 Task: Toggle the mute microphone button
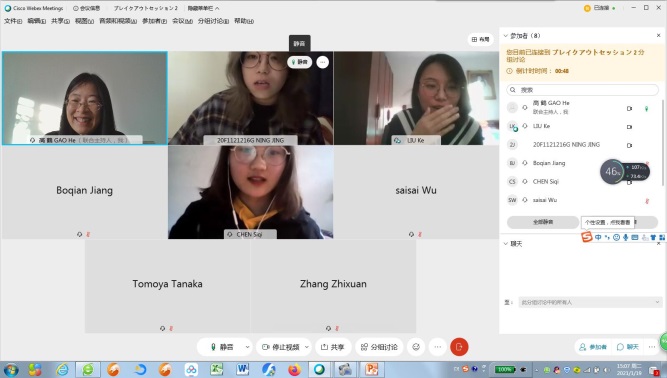221,347
